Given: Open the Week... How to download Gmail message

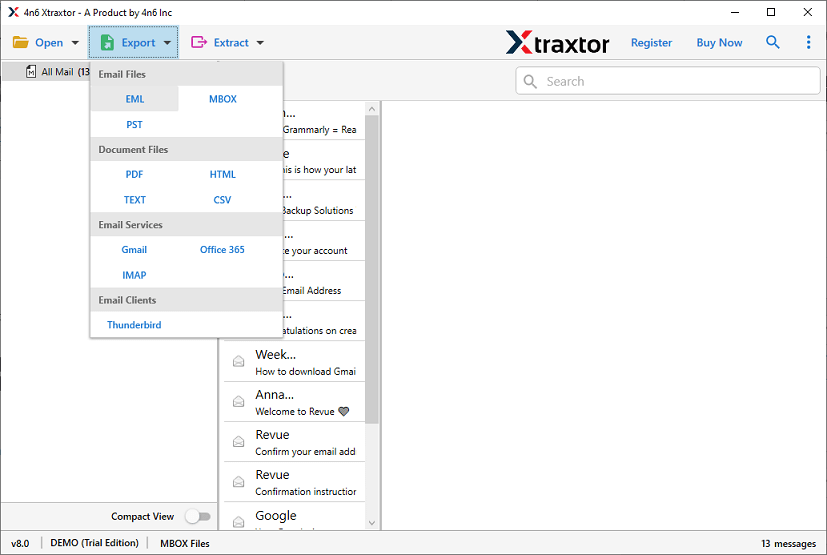Looking at the screenshot, I should tap(294, 361).
